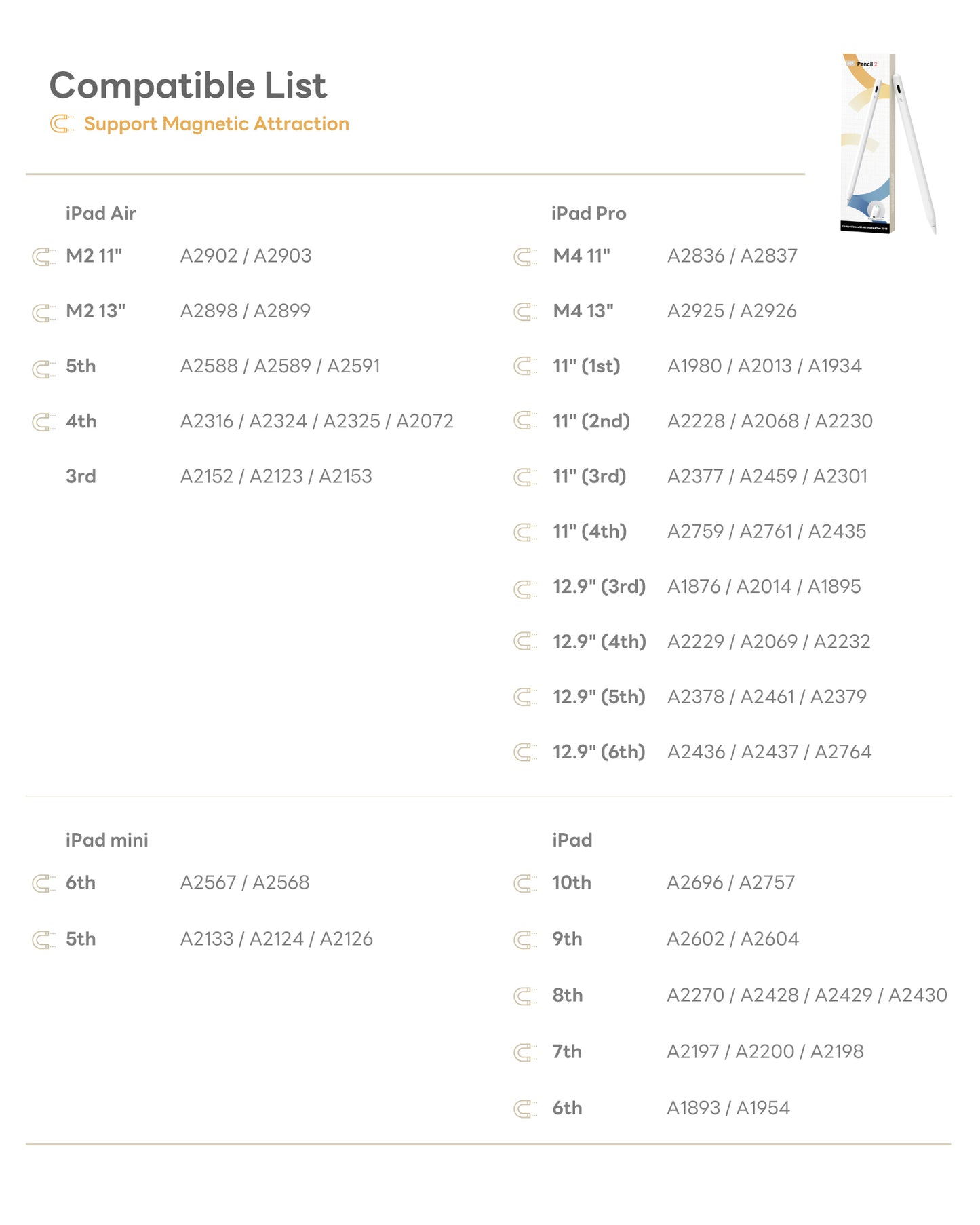Click the magnet icon beside iPad 10th
This screenshot has width=980, height=1225.
pos(526,884)
